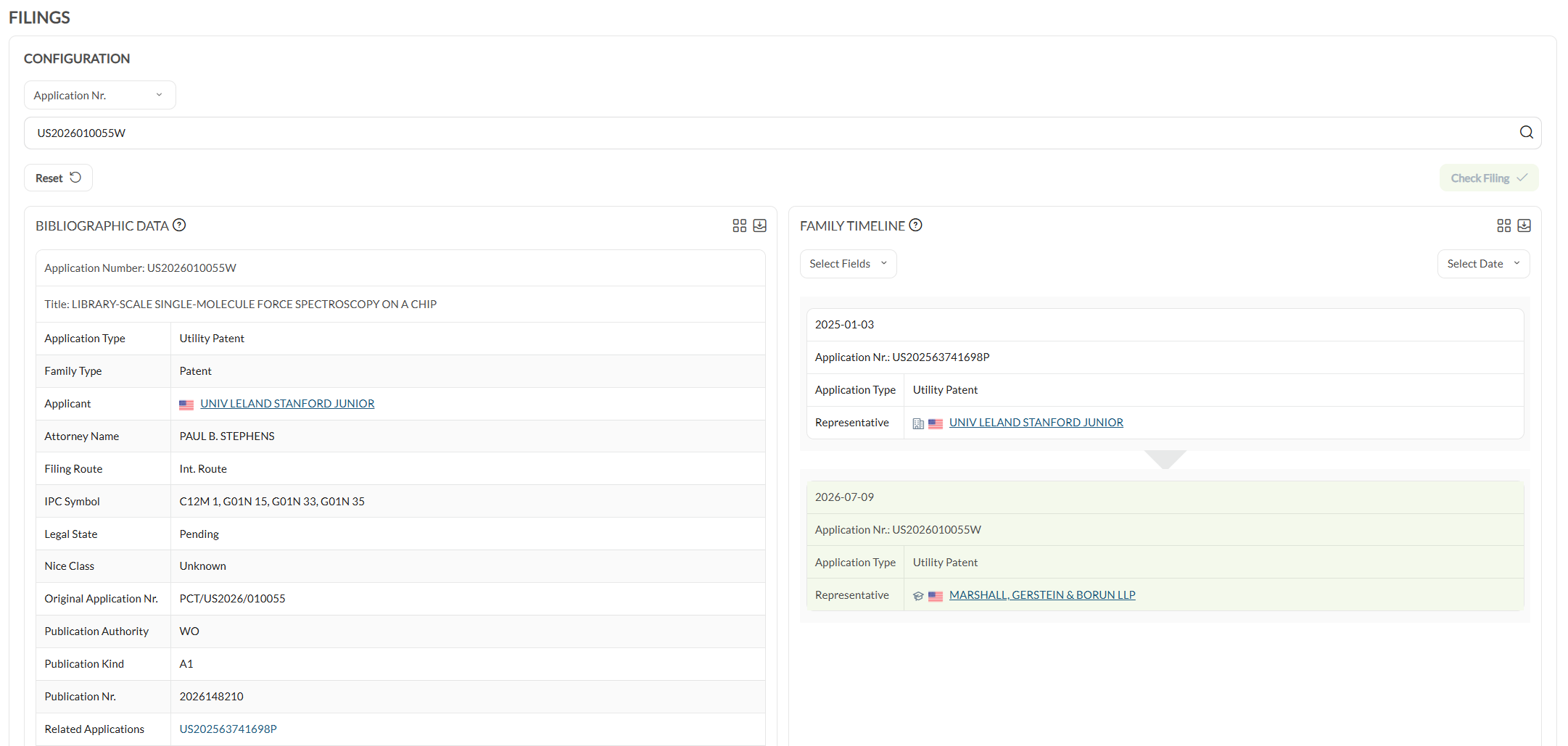
Task: Click company building icon in 2025-01-03 Representative row
Action: [918, 423]
